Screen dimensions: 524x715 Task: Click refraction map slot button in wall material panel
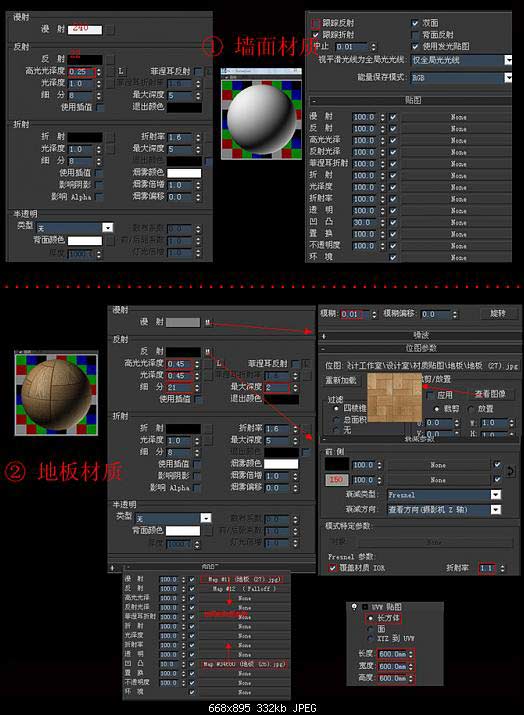click(x=110, y=136)
